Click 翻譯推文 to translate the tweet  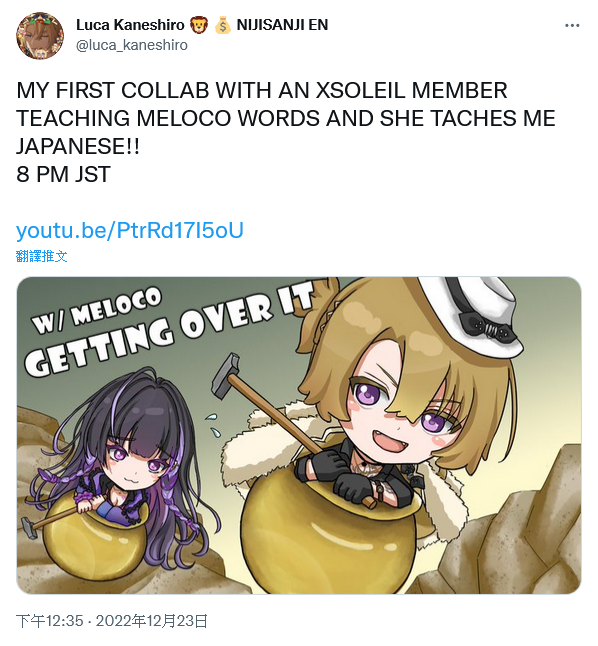pyautogui.click(x=42, y=256)
